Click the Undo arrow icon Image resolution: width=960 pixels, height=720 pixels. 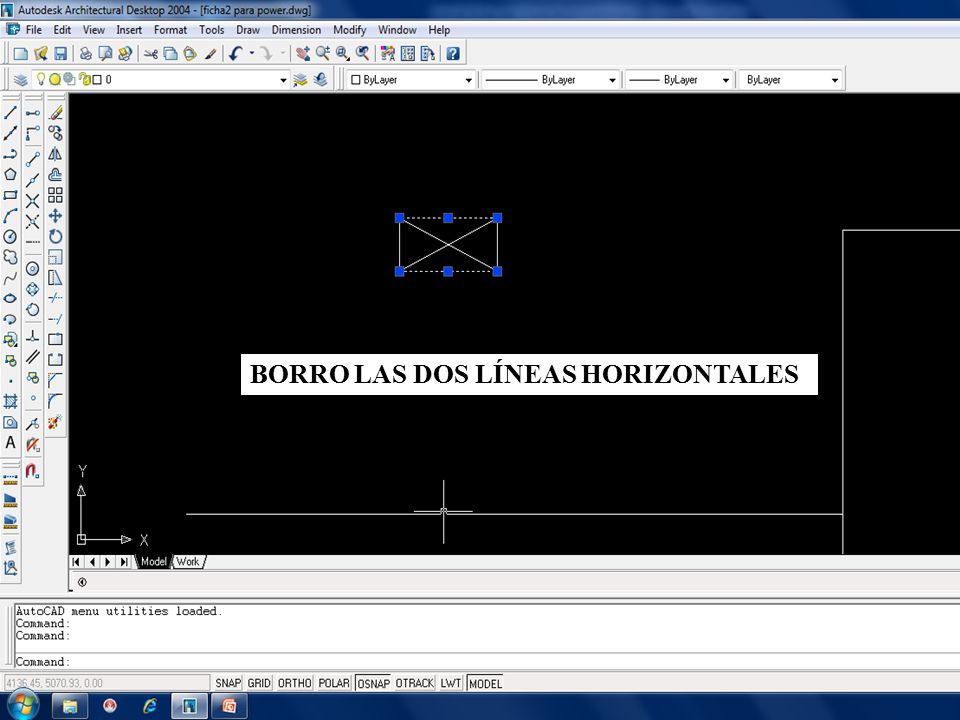pyautogui.click(x=236, y=54)
